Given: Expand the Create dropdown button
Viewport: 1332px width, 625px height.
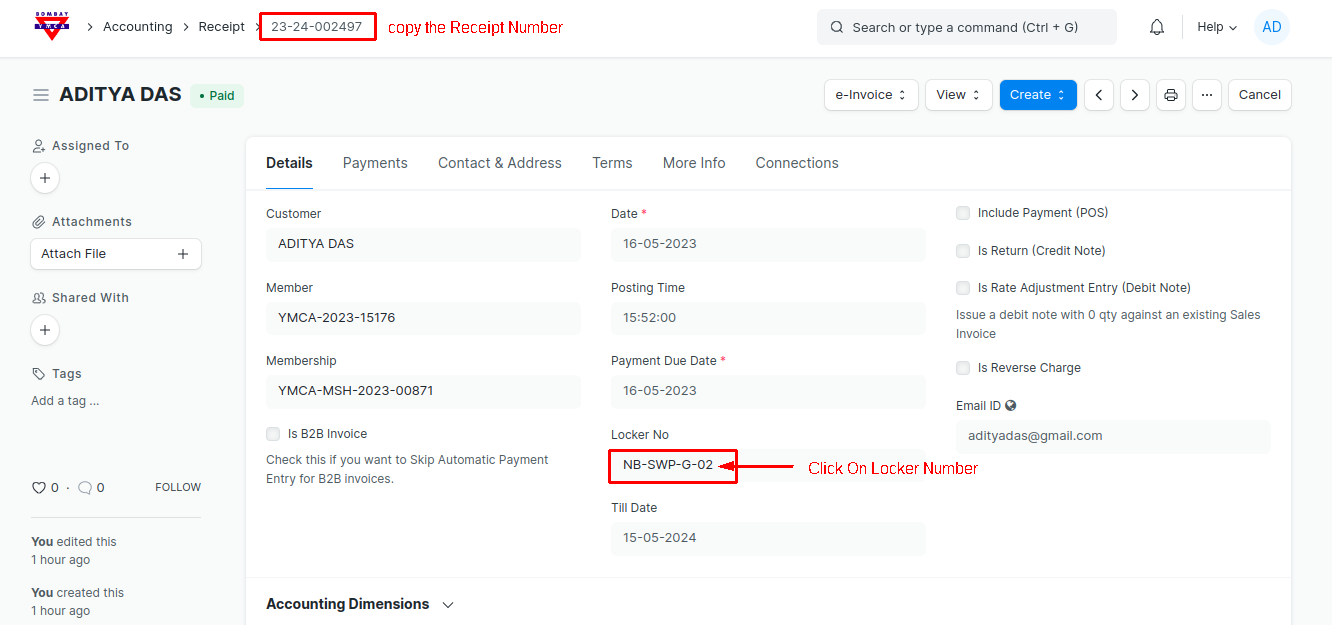Looking at the screenshot, I should 1037,95.
